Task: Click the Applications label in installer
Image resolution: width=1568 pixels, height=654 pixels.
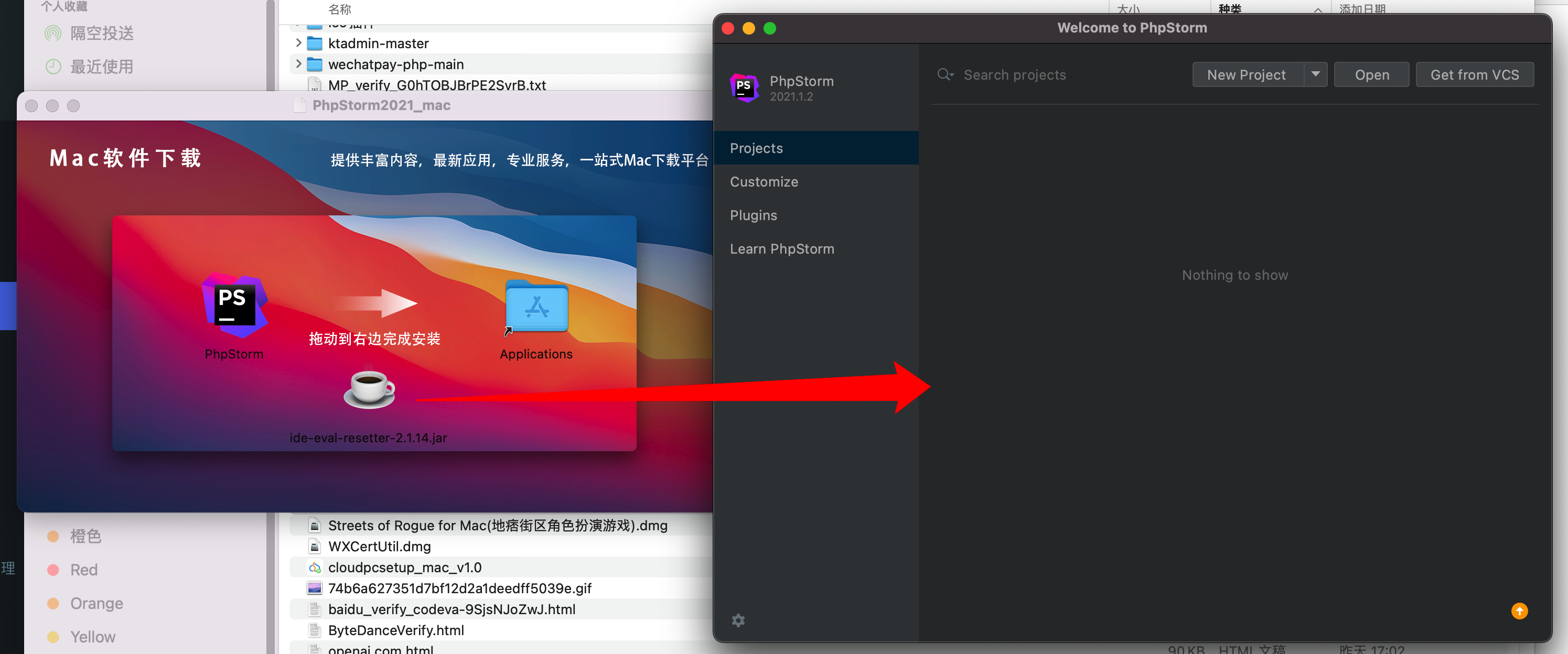Action: click(535, 354)
